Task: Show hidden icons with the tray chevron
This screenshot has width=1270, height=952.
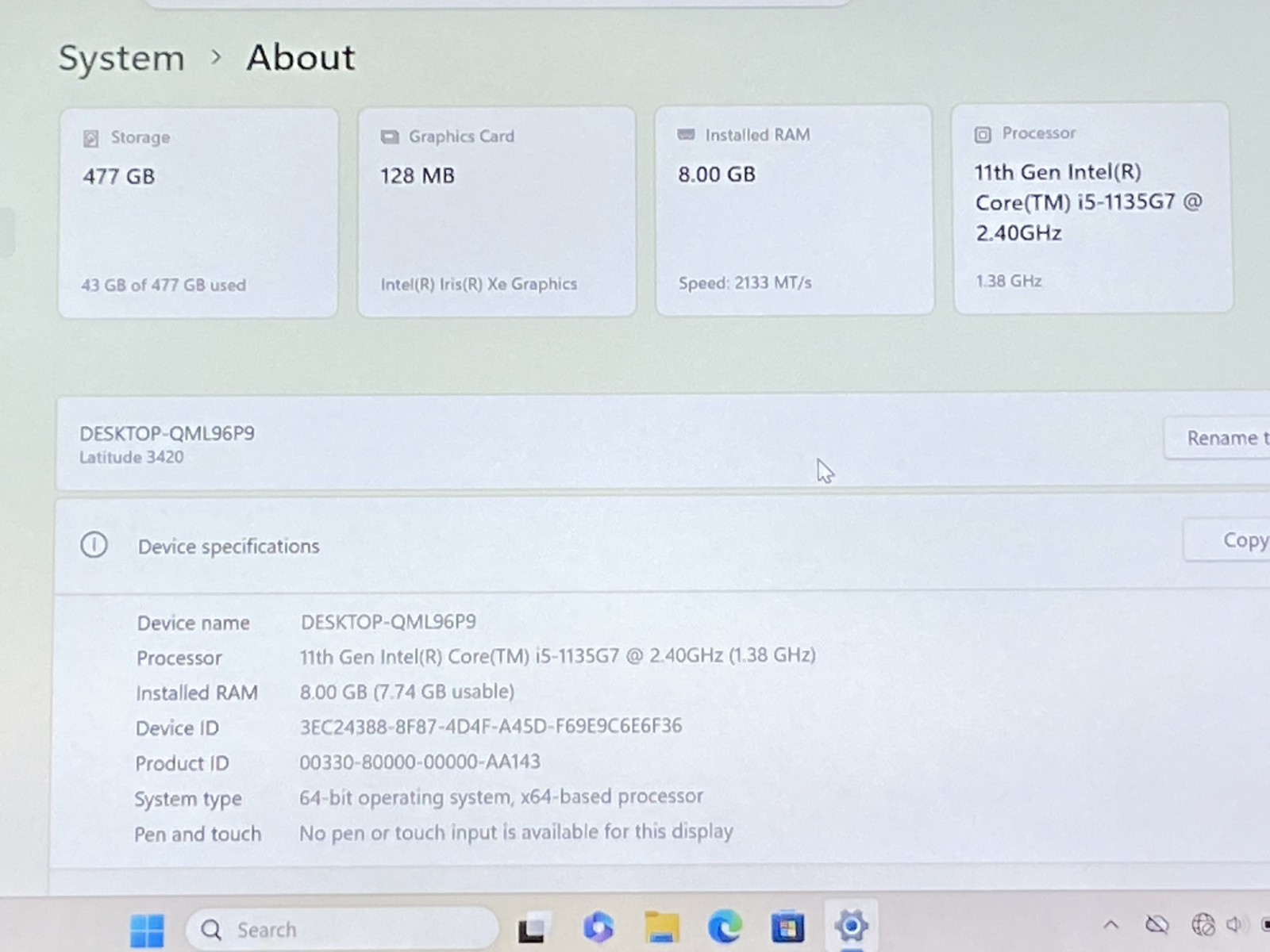Action: tap(1111, 925)
